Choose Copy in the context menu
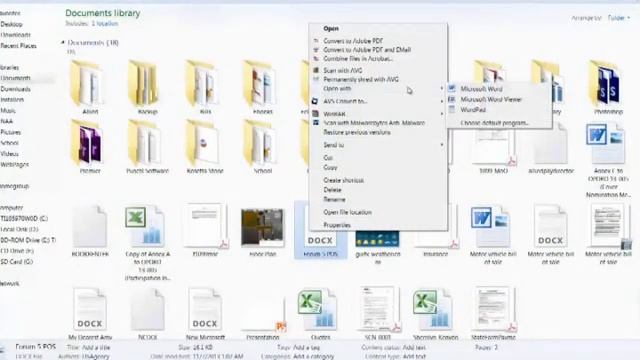 [x=378, y=167]
